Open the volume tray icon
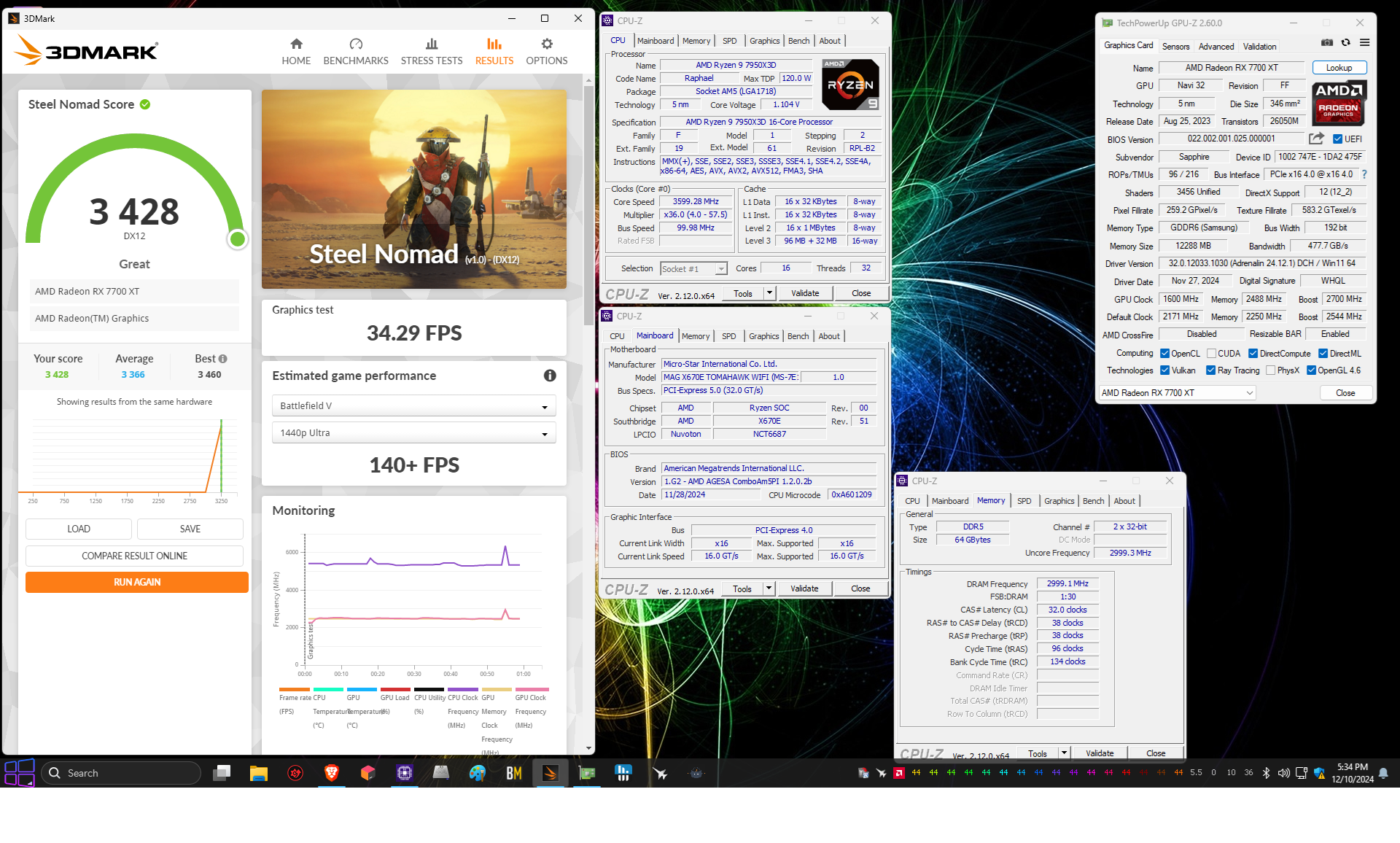Screen dimensions: 1400x843 point(1284,773)
